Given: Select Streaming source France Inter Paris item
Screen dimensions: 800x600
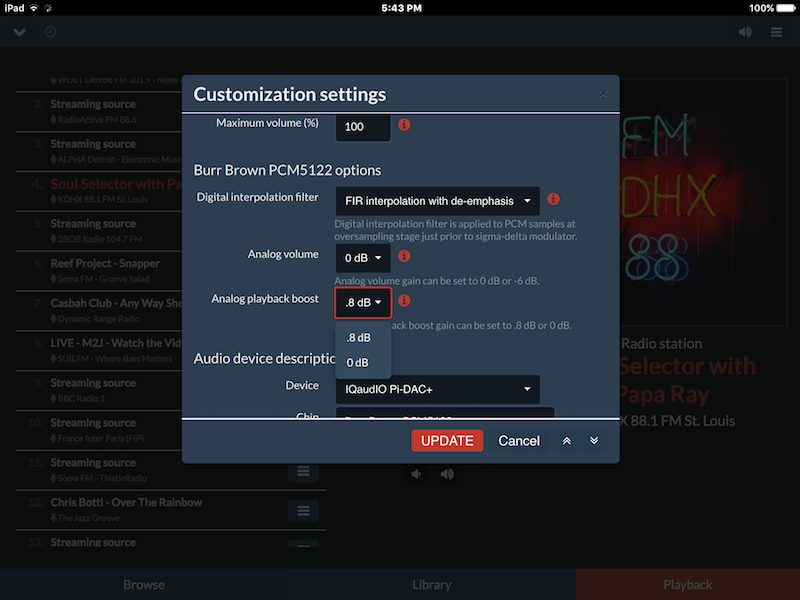Looking at the screenshot, I should [x=98, y=430].
